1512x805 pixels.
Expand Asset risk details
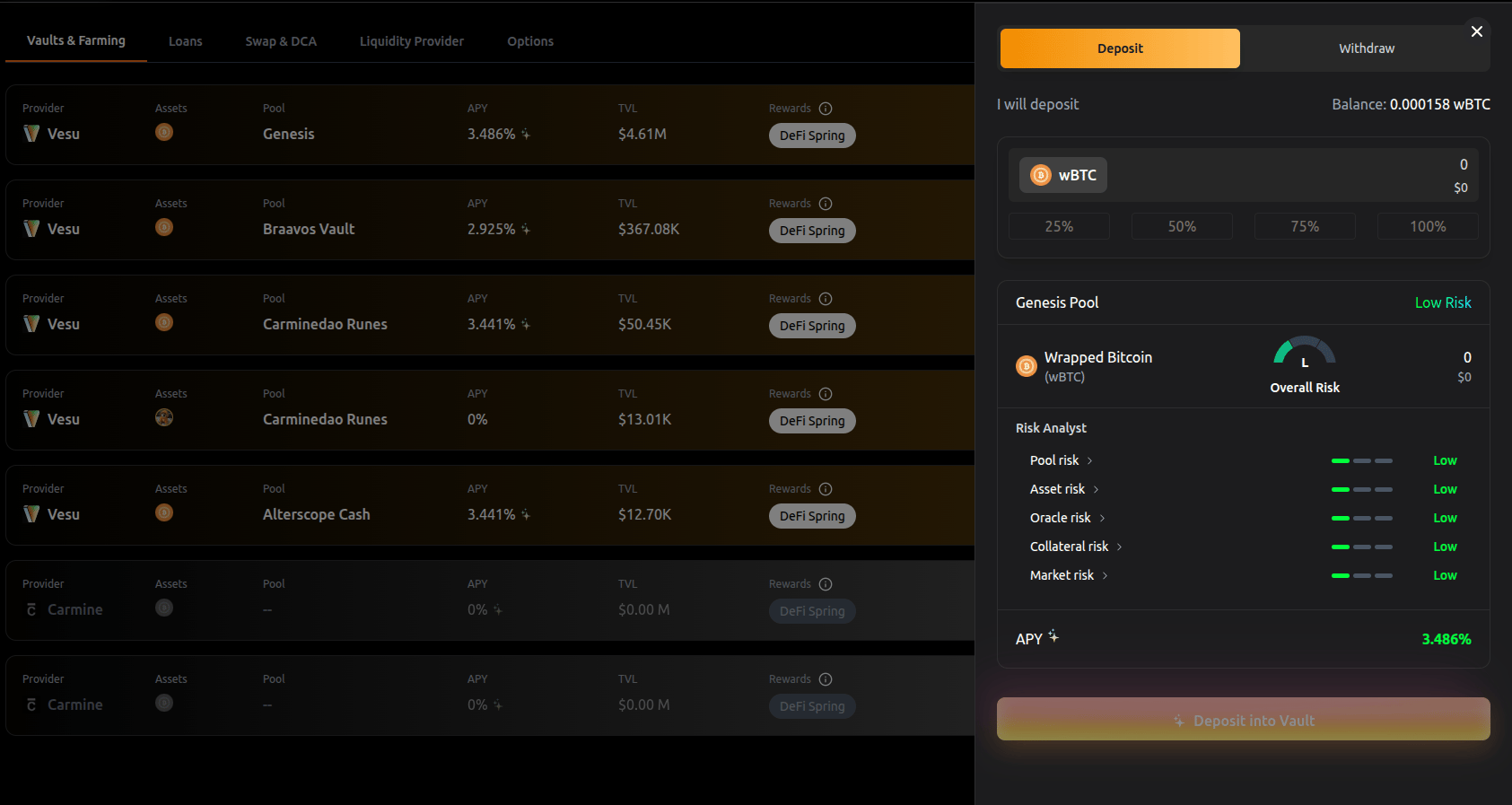1064,489
